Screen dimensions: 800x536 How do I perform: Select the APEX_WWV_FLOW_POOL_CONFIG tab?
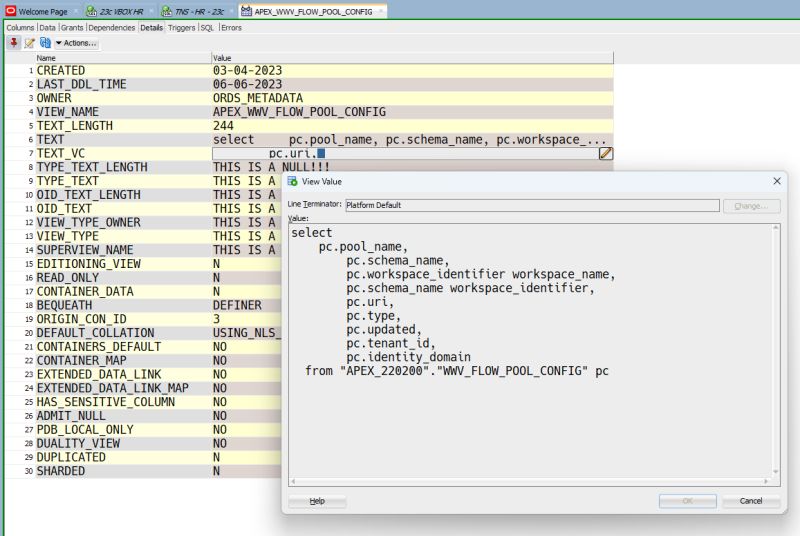coord(313,11)
